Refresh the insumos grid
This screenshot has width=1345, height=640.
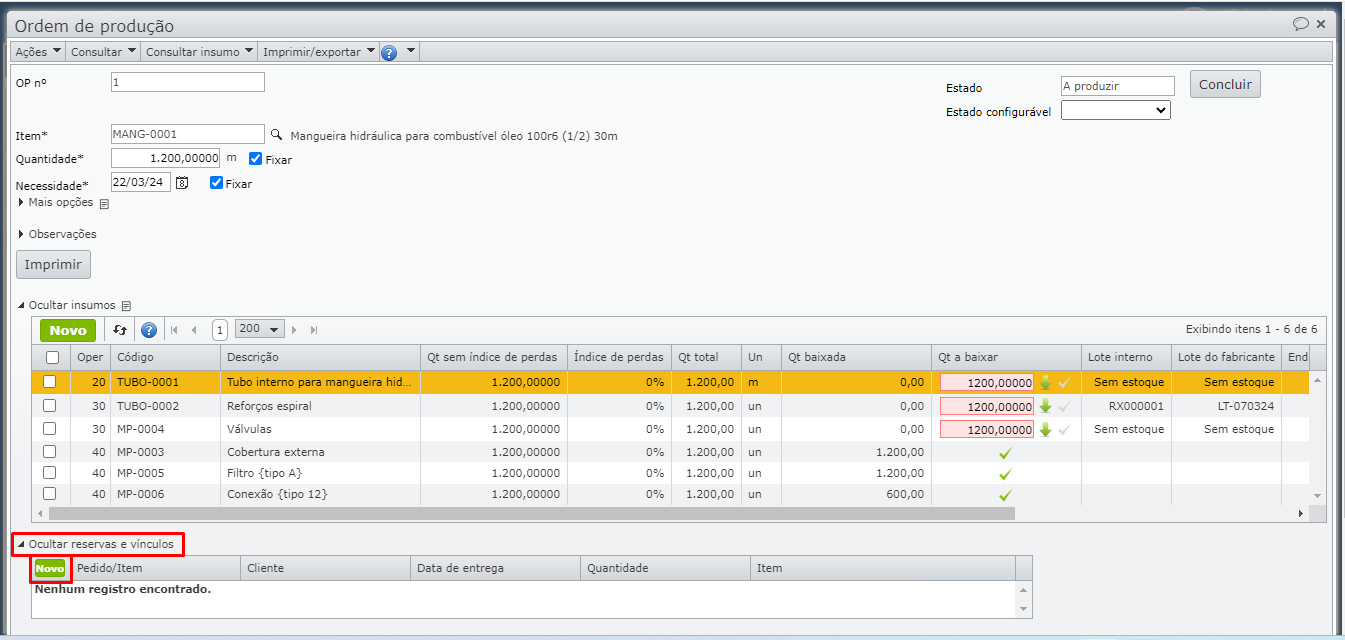120,329
